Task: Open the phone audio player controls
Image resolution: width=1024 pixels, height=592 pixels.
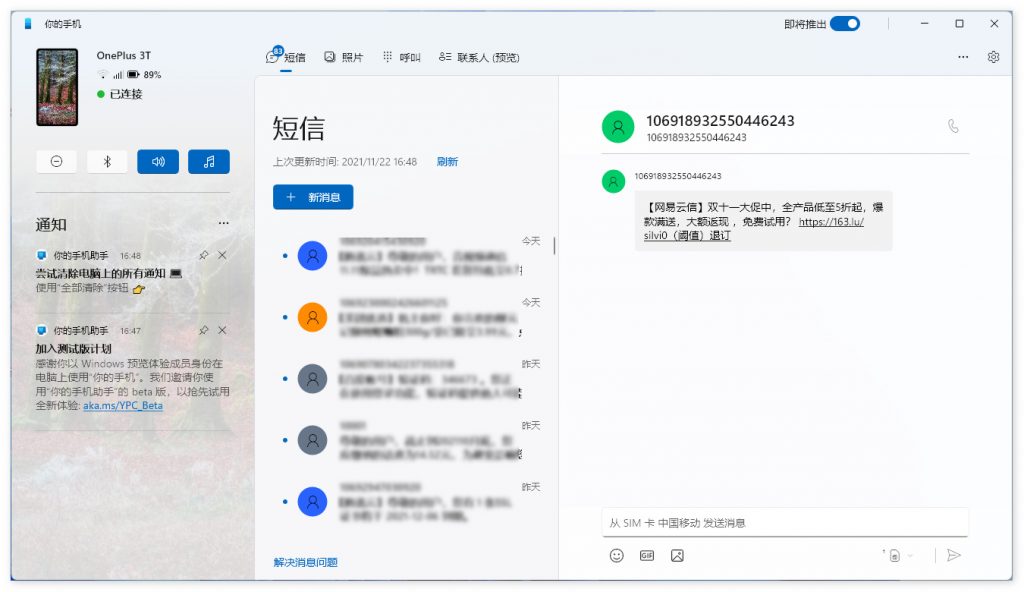Action: 209,161
